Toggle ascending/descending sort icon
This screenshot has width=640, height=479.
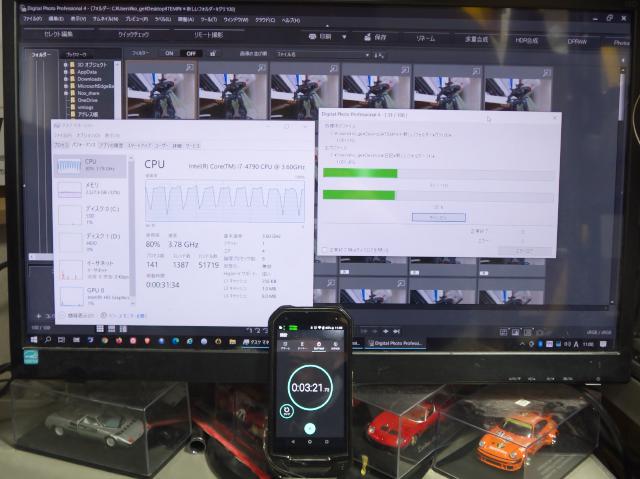coord(379,55)
